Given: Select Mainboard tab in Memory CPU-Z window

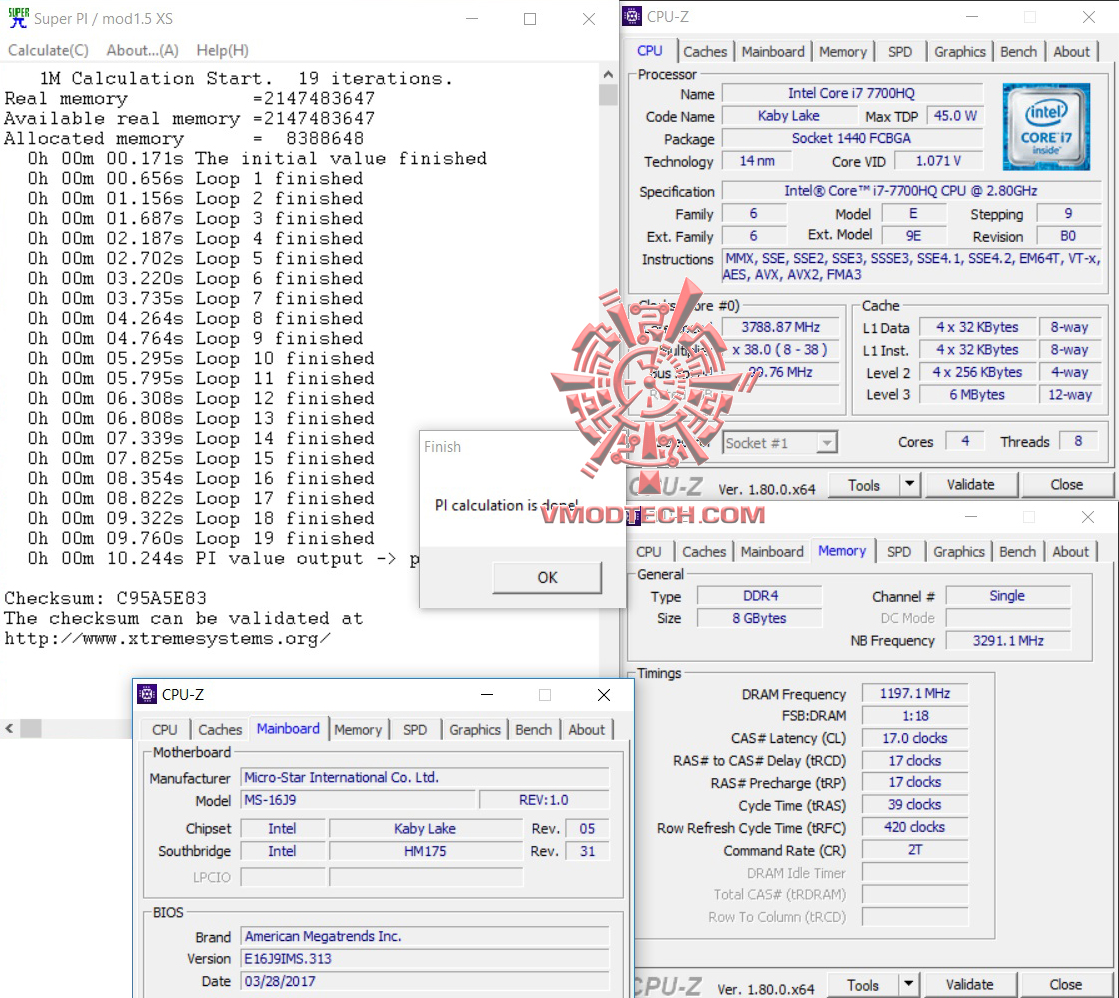Looking at the screenshot, I should pyautogui.click(x=771, y=552).
